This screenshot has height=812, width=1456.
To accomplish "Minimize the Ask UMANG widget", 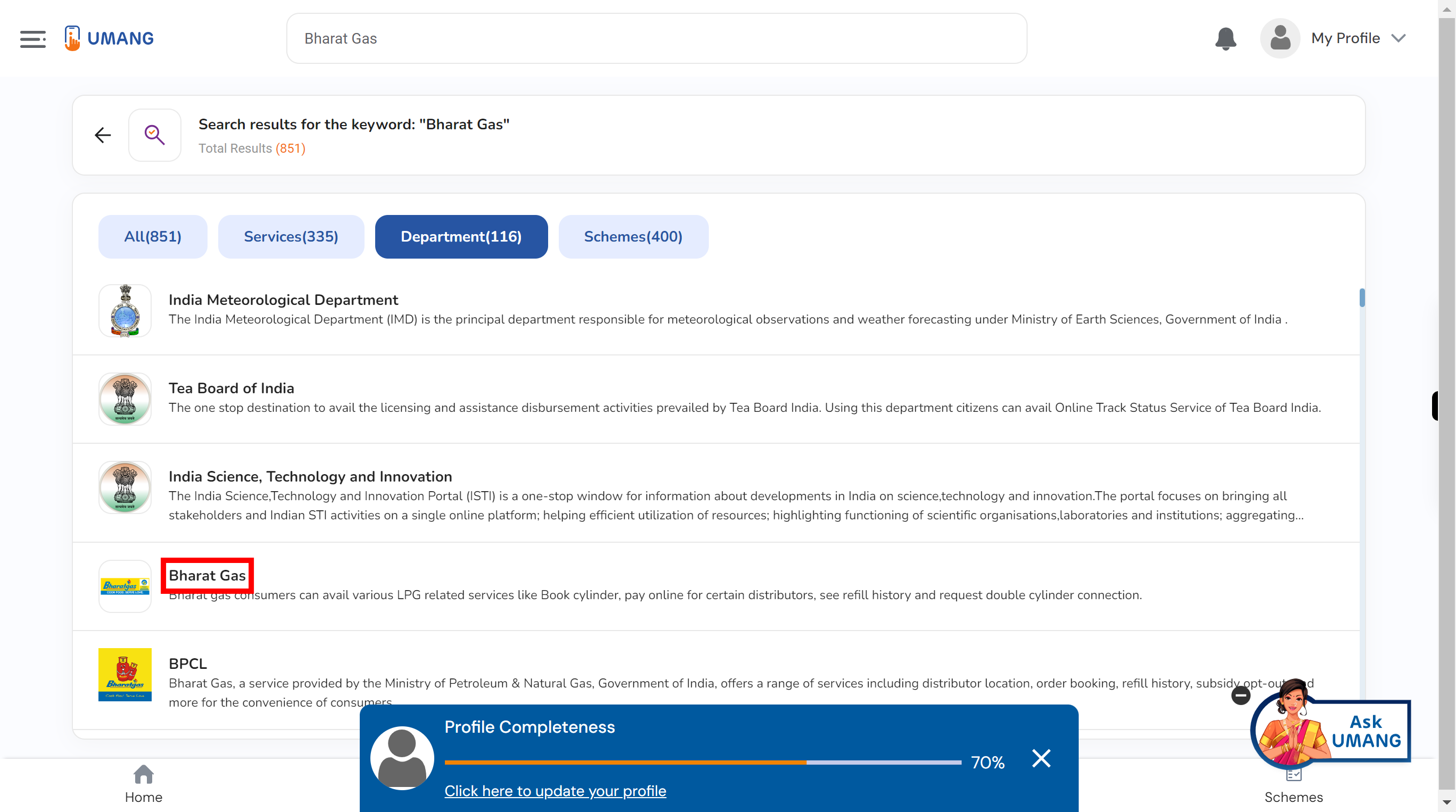I will 1240,695.
